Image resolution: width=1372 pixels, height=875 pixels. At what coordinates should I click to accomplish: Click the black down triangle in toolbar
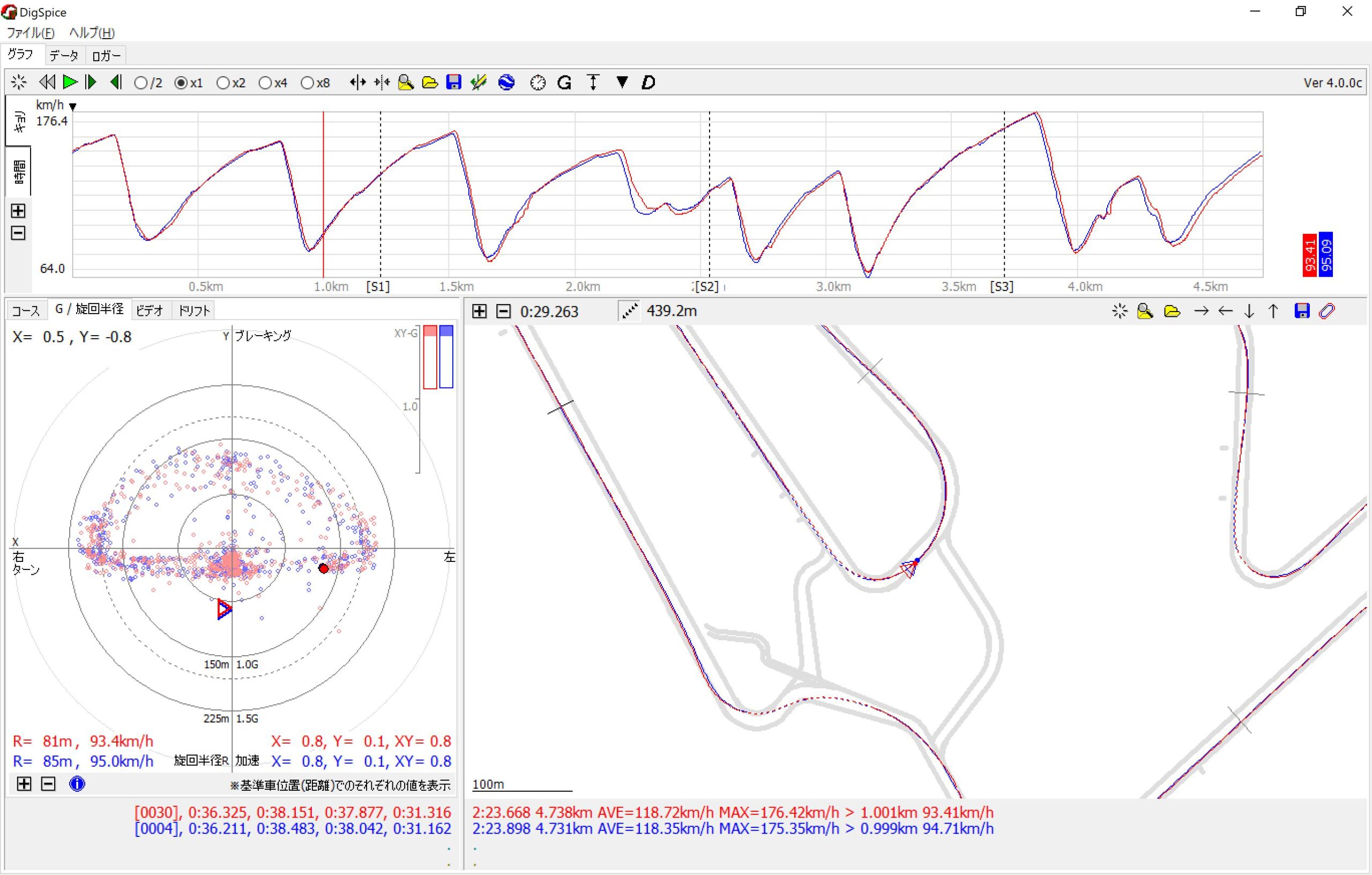(622, 83)
